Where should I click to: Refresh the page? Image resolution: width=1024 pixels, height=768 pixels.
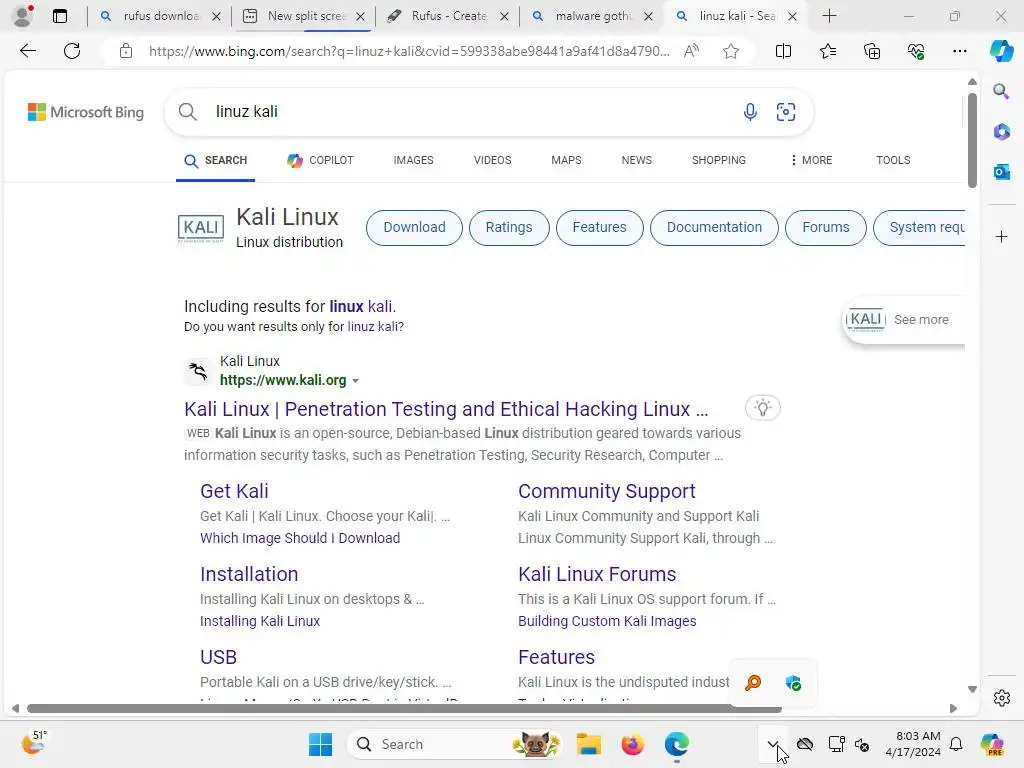(x=72, y=51)
